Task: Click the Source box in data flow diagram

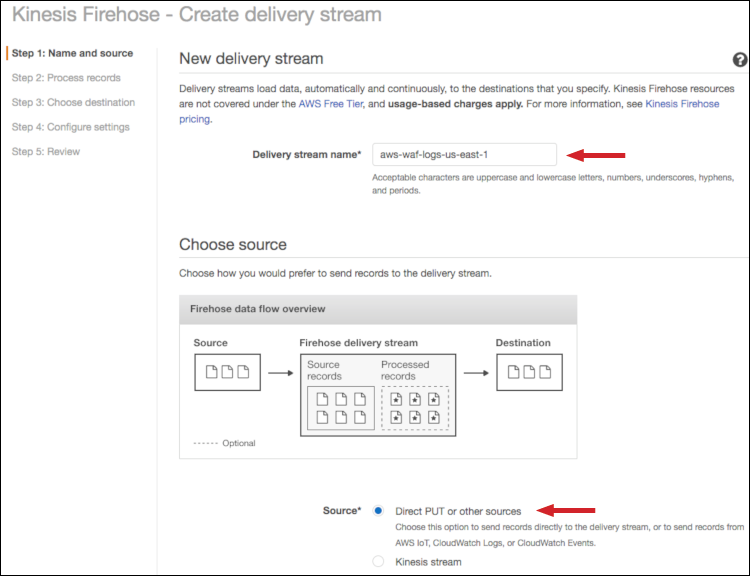Action: (x=227, y=372)
